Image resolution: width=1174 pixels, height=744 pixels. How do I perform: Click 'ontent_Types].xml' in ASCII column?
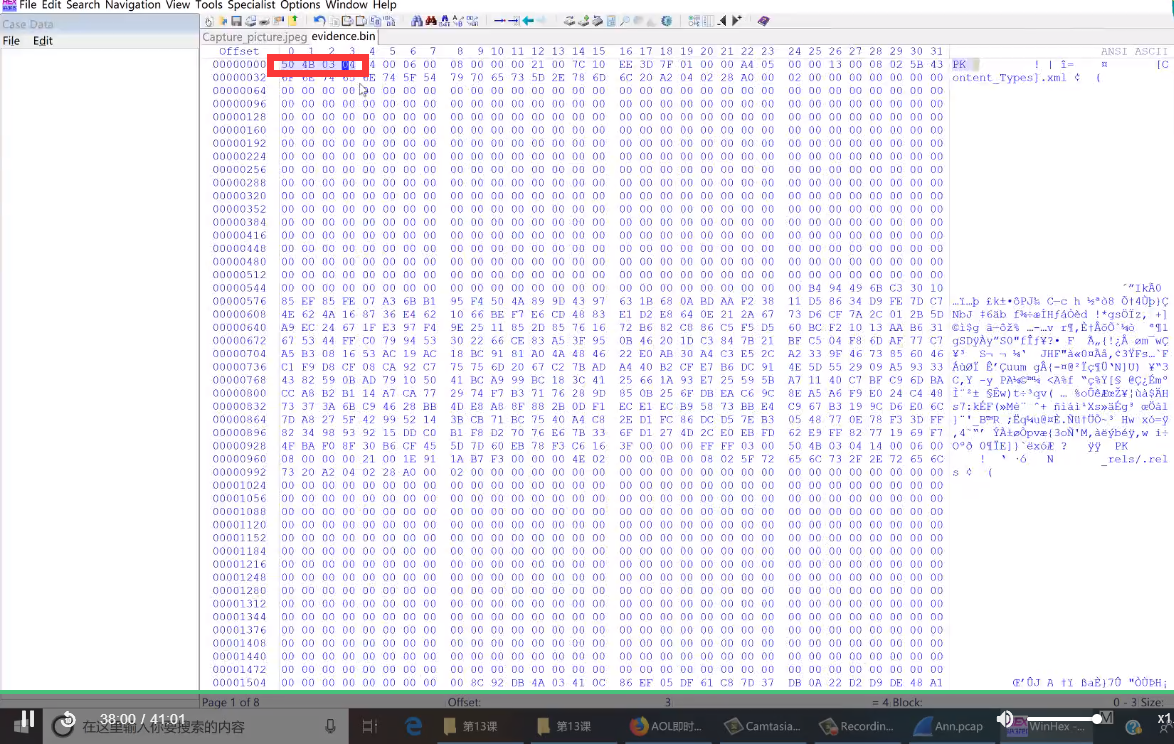1009,77
